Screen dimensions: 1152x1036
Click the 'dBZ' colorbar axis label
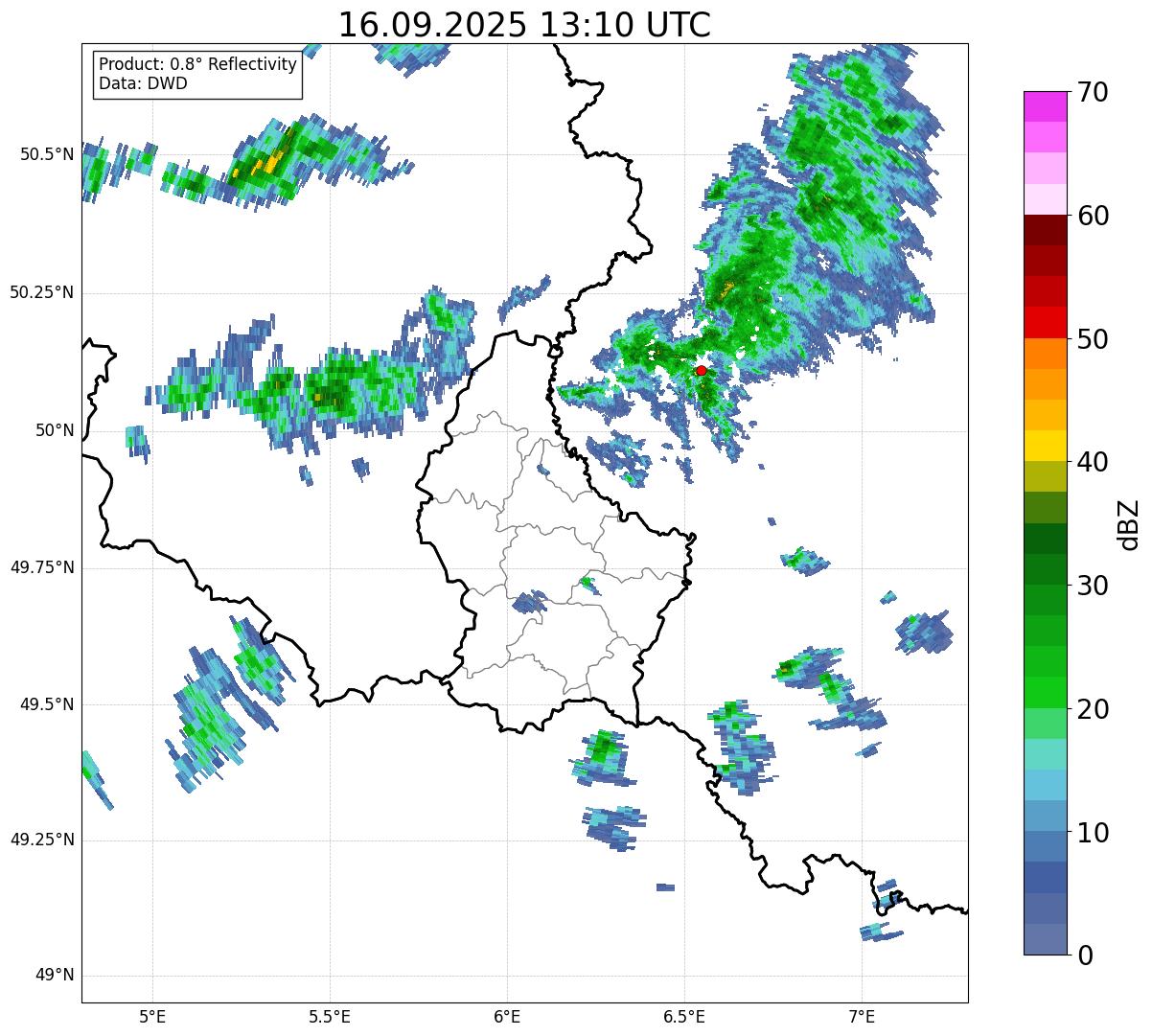point(1129,523)
